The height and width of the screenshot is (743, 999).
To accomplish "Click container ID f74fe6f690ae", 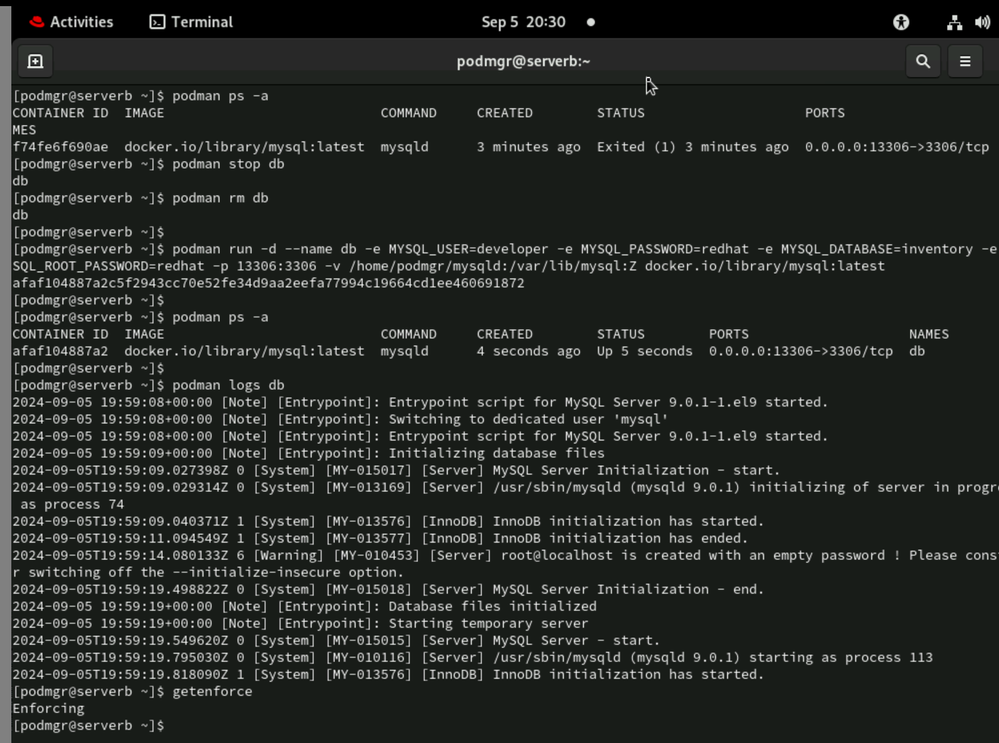I will click(60, 147).
